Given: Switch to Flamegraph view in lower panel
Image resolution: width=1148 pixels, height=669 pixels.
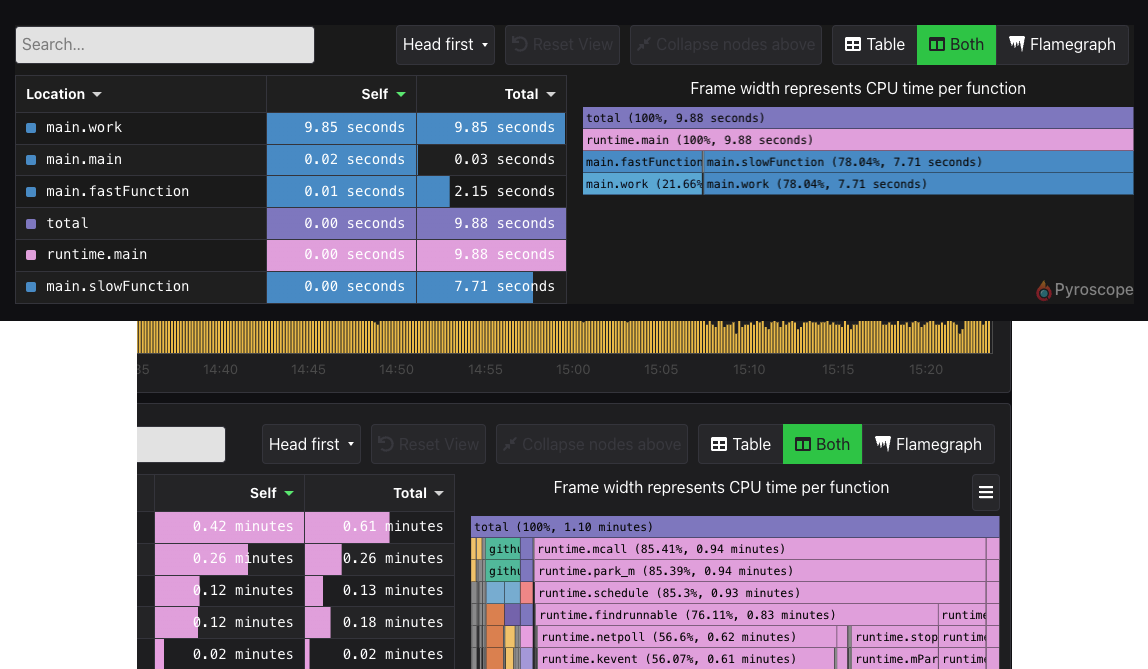Looking at the screenshot, I should click(928, 444).
